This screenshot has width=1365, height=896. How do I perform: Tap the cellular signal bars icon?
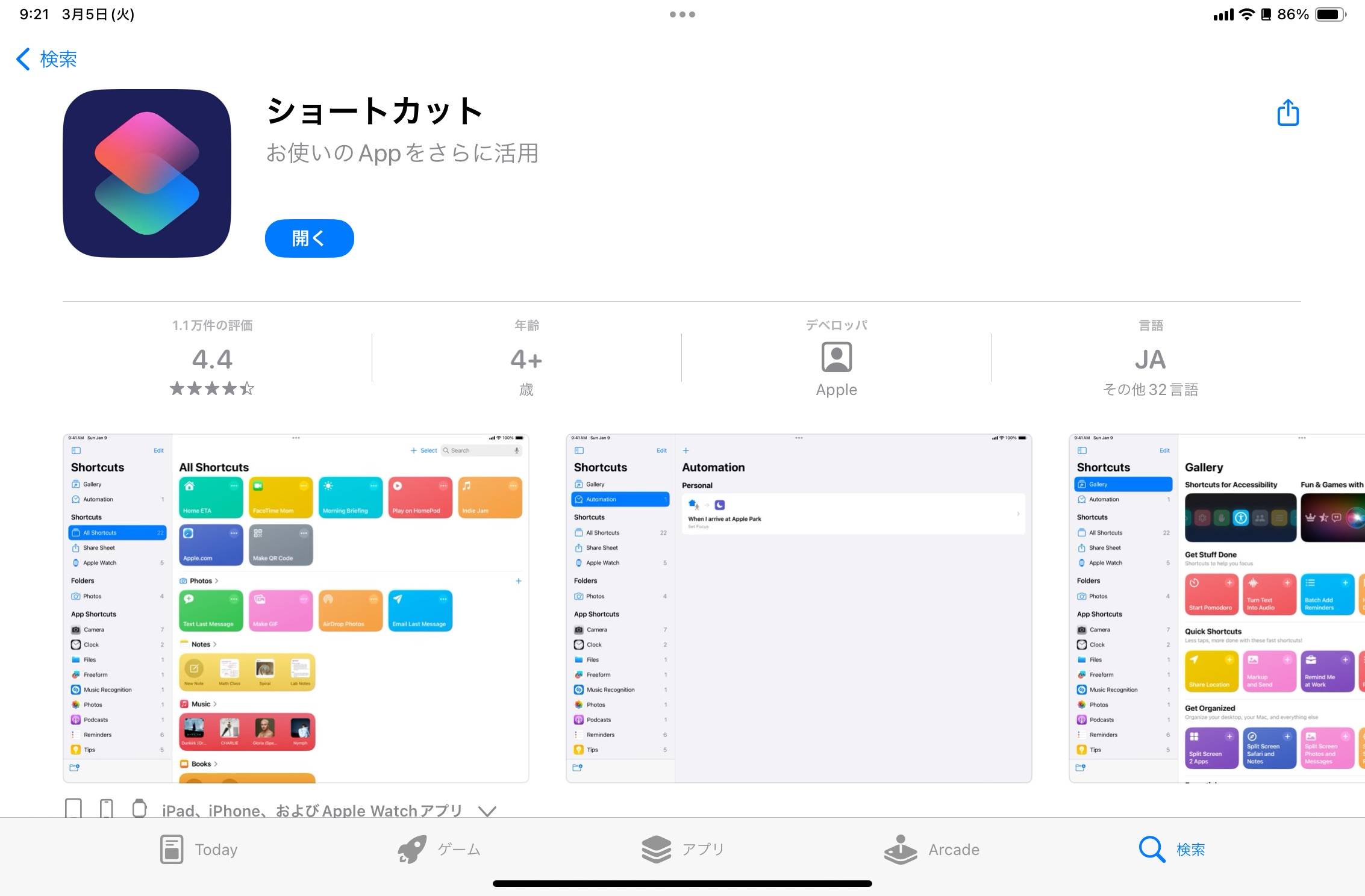1223,14
